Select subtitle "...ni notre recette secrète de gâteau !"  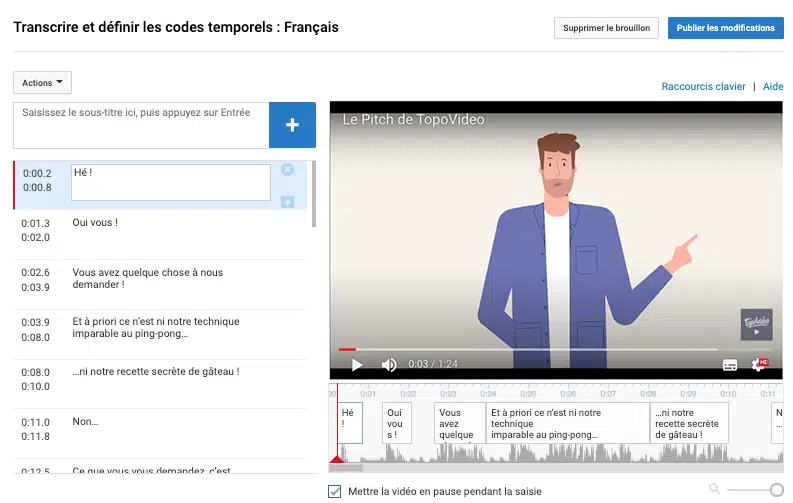click(160, 384)
